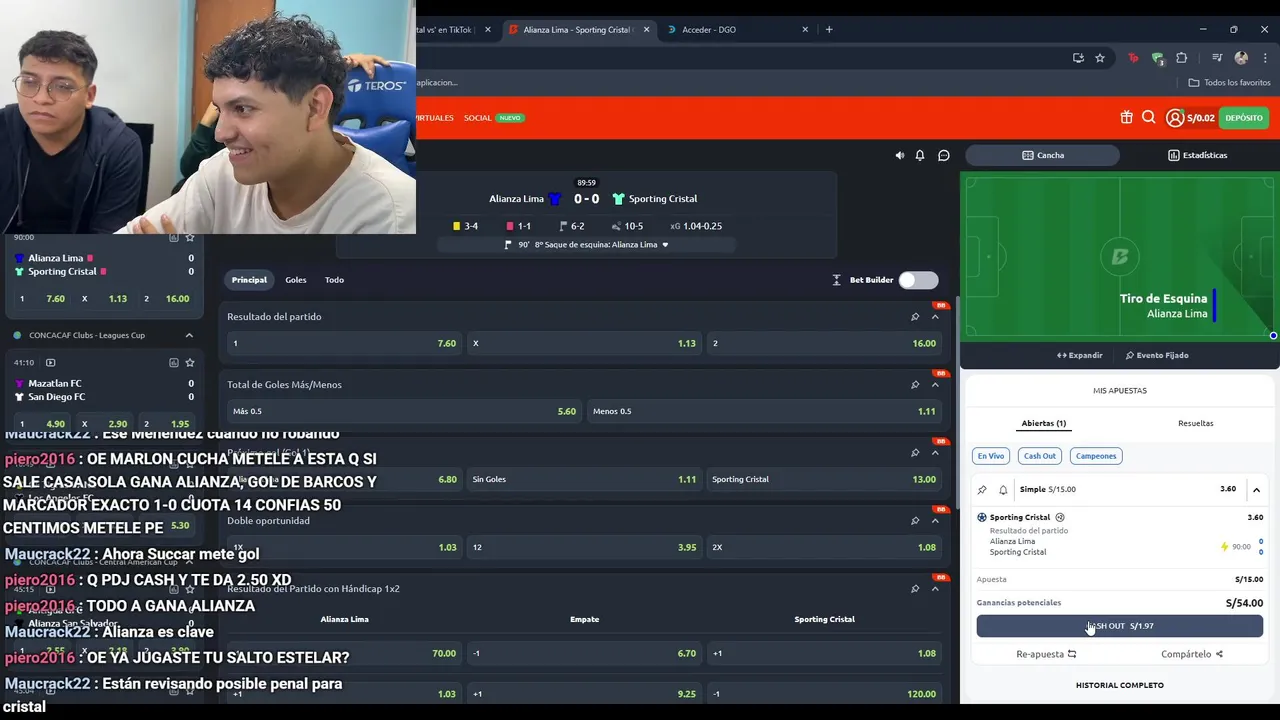Screen dimensions: 1280x720
Task: Switch to Todo markets tab
Action: click(x=334, y=280)
